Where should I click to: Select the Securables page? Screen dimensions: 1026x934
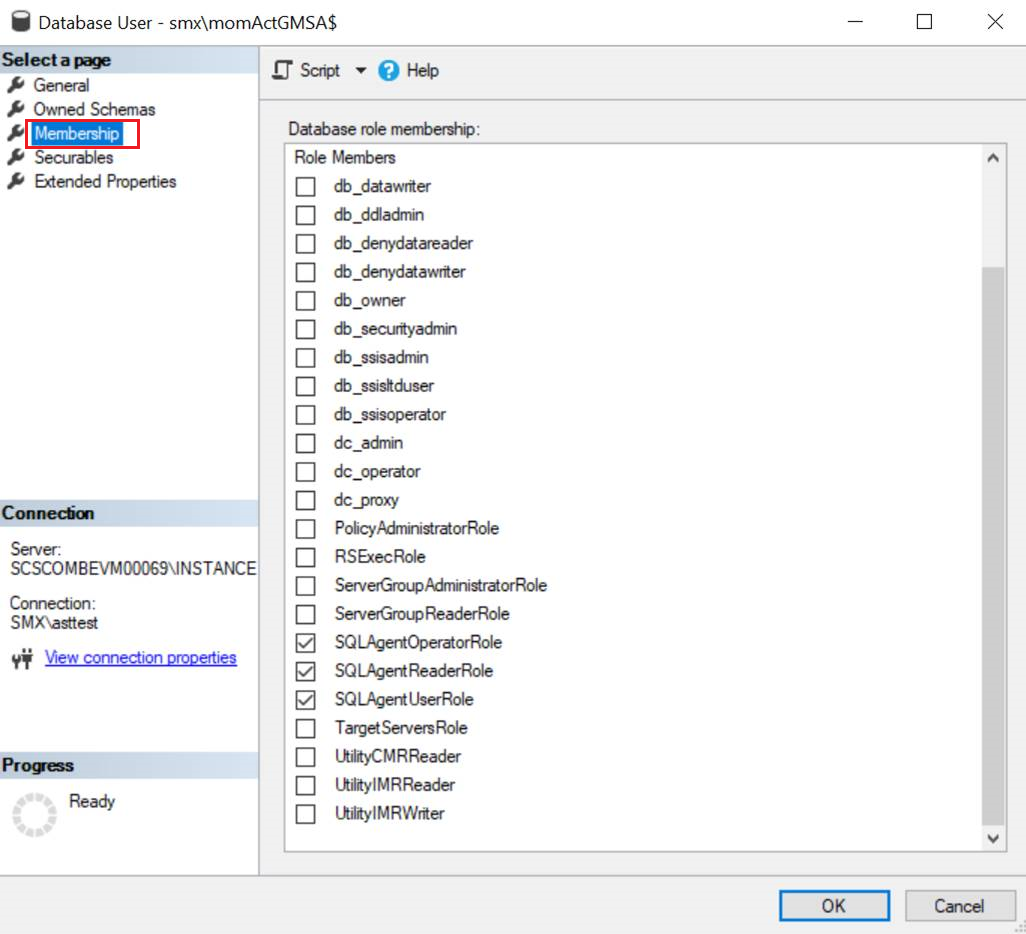73,157
